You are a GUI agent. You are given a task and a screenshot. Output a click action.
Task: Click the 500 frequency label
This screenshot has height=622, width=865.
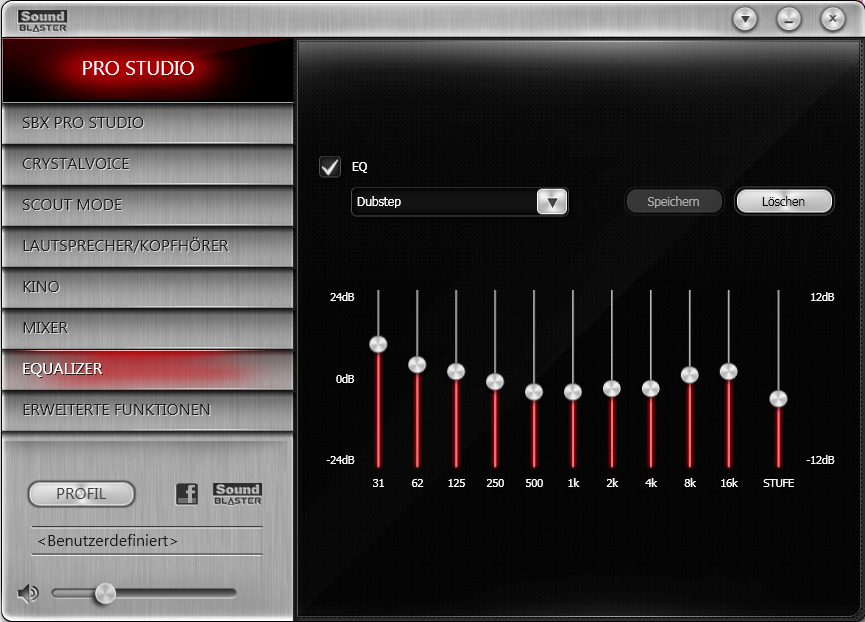[534, 483]
